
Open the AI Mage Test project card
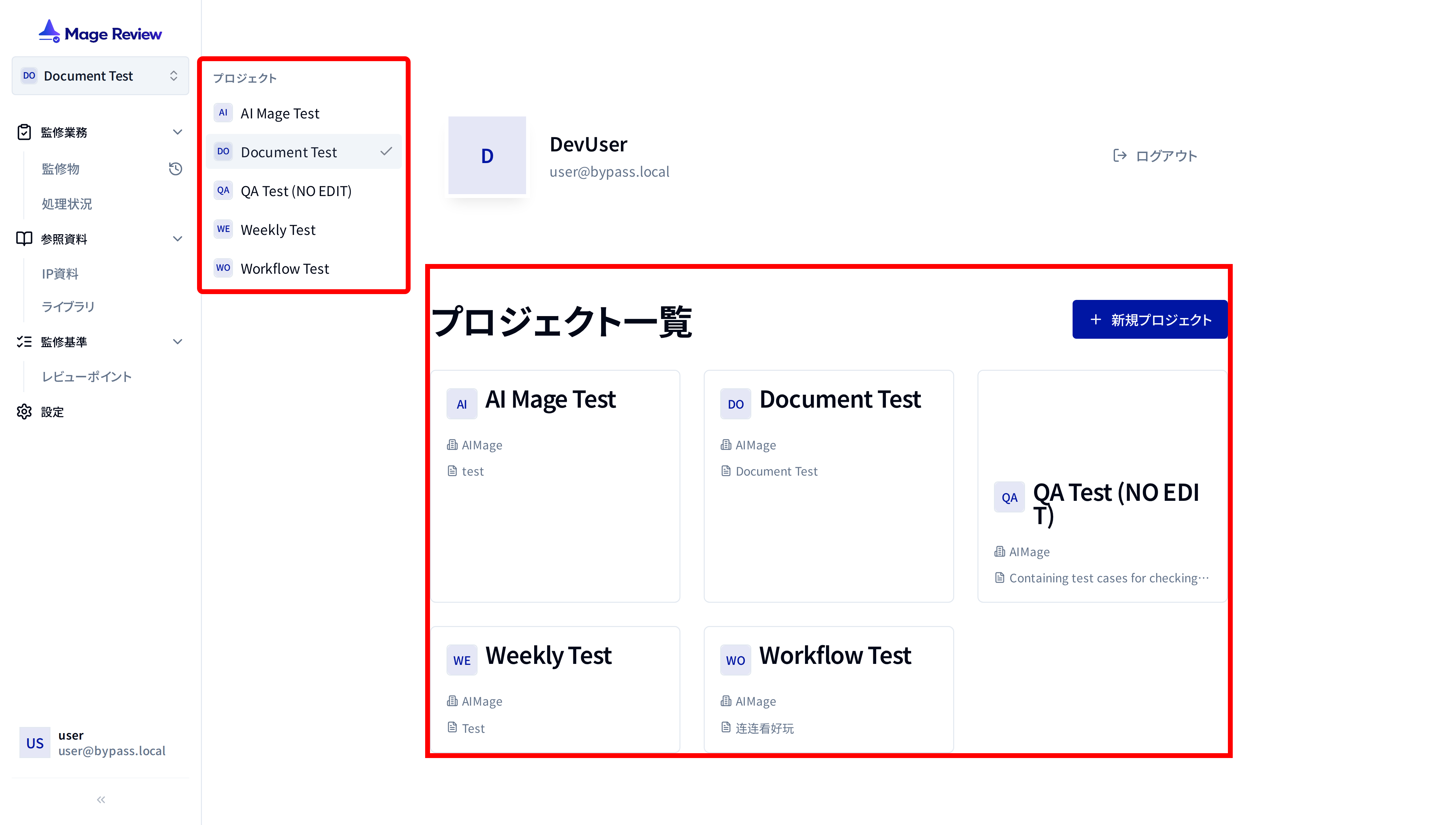pos(555,486)
